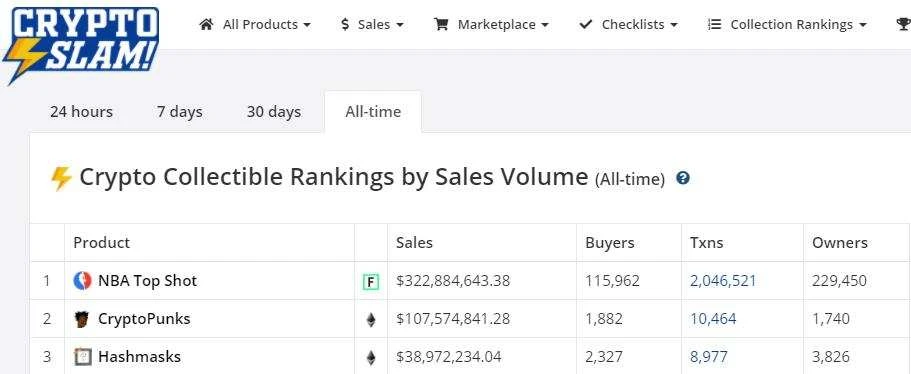Open the CryptoPunks product link

tap(144, 319)
